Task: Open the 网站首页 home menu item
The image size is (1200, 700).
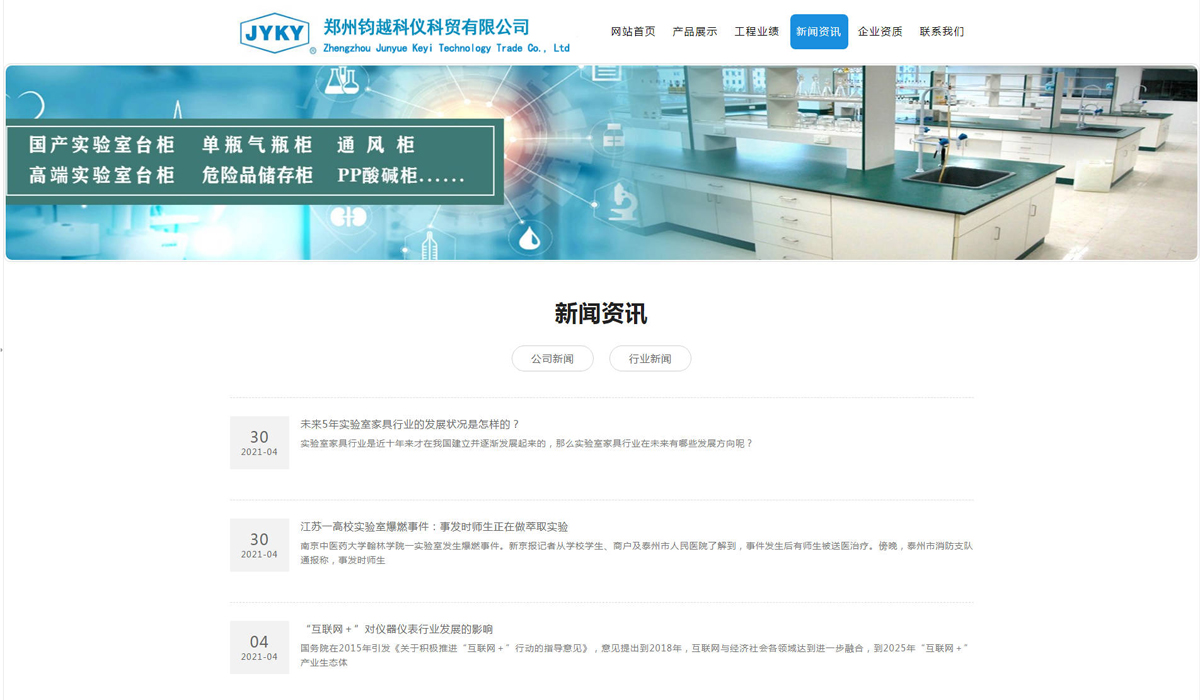Action: point(633,32)
